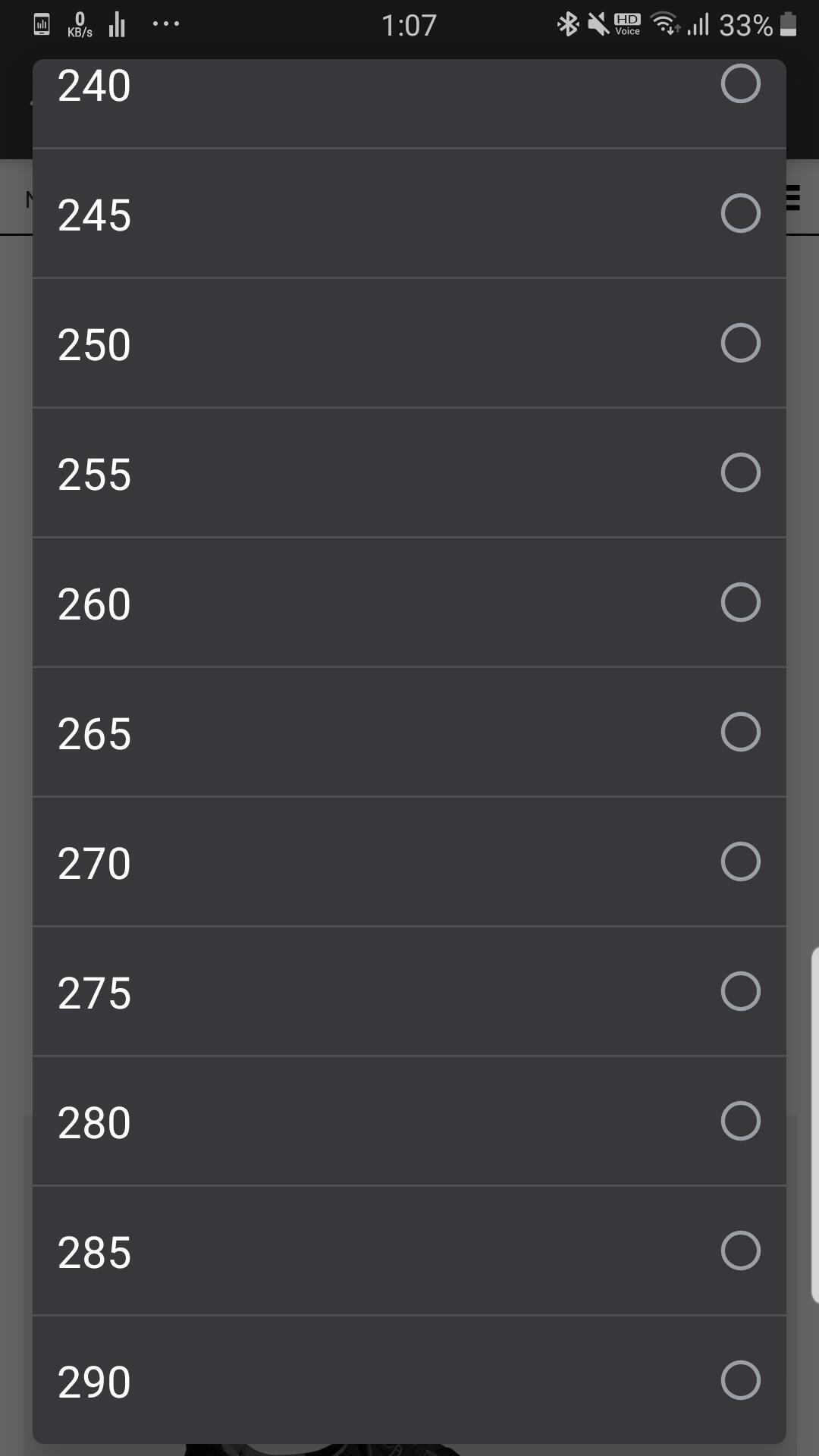Screen dimensions: 819x1456
Task: Tap the 270 list entry label
Action: pyautogui.click(x=94, y=863)
